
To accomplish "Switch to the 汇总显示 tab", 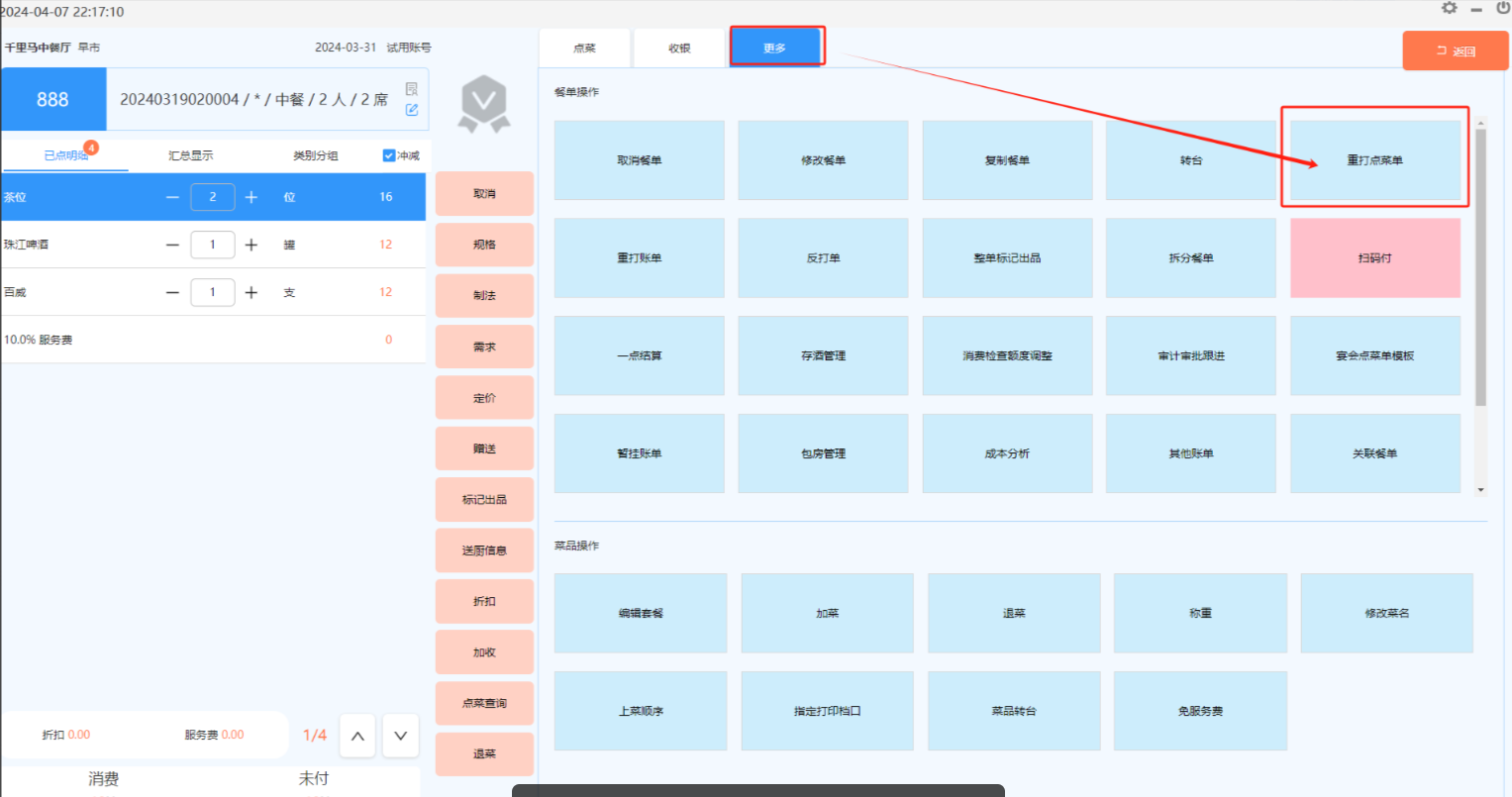I will (190, 155).
